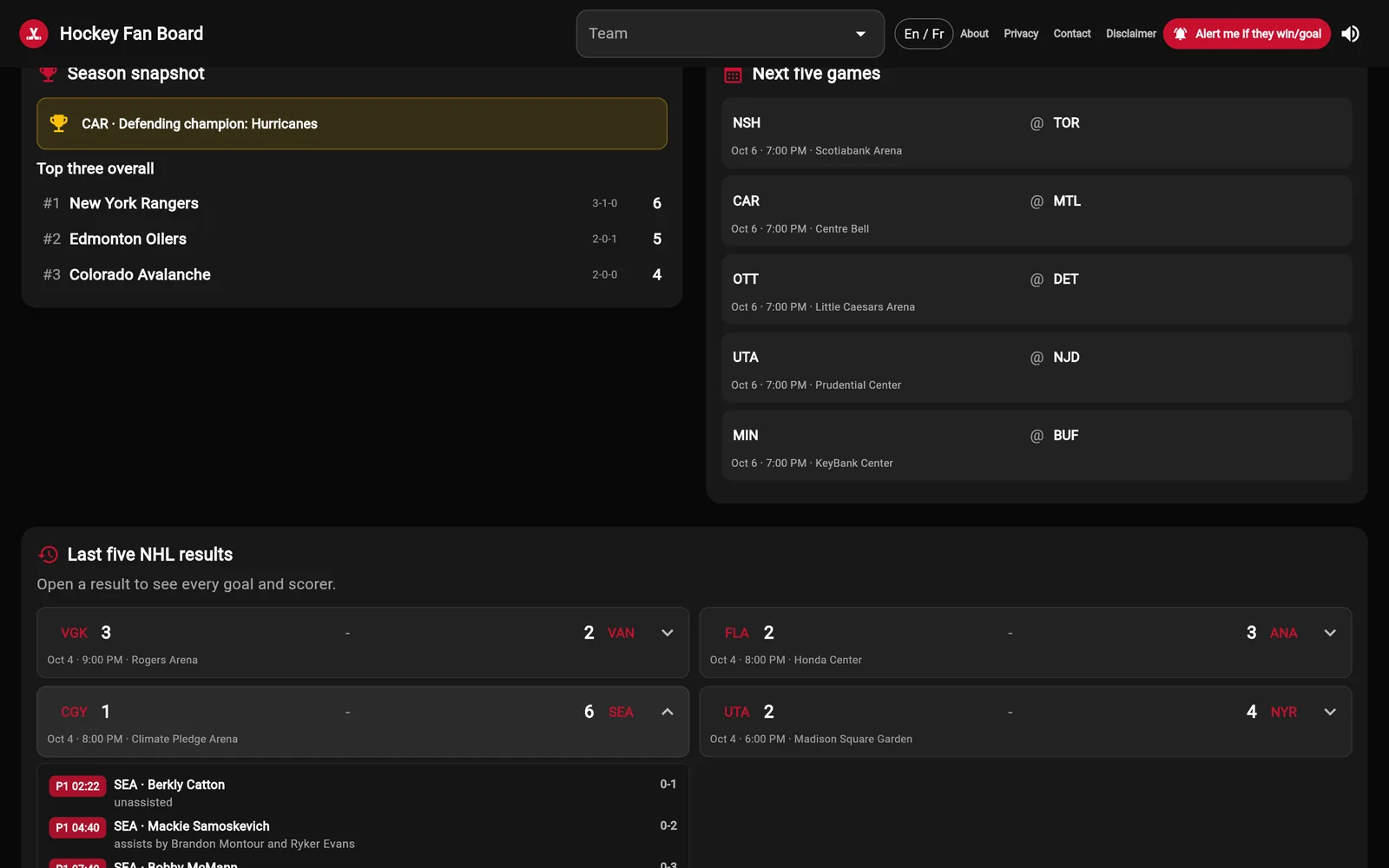The width and height of the screenshot is (1389, 868).
Task: Expand the UTA vs NYR result
Action: pos(1330,712)
